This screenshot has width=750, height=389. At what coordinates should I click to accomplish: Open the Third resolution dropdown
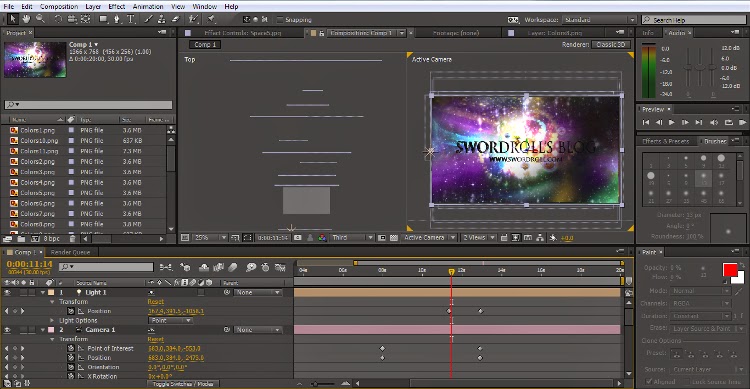[x=352, y=237]
